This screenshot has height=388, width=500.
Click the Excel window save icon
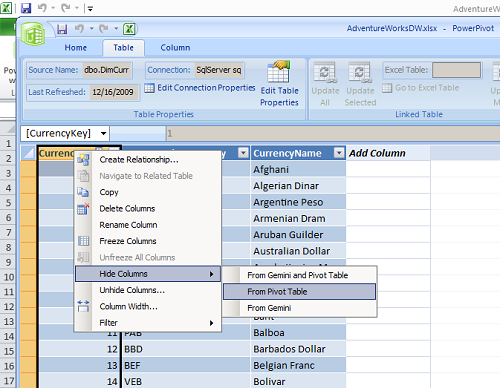click(26, 8)
